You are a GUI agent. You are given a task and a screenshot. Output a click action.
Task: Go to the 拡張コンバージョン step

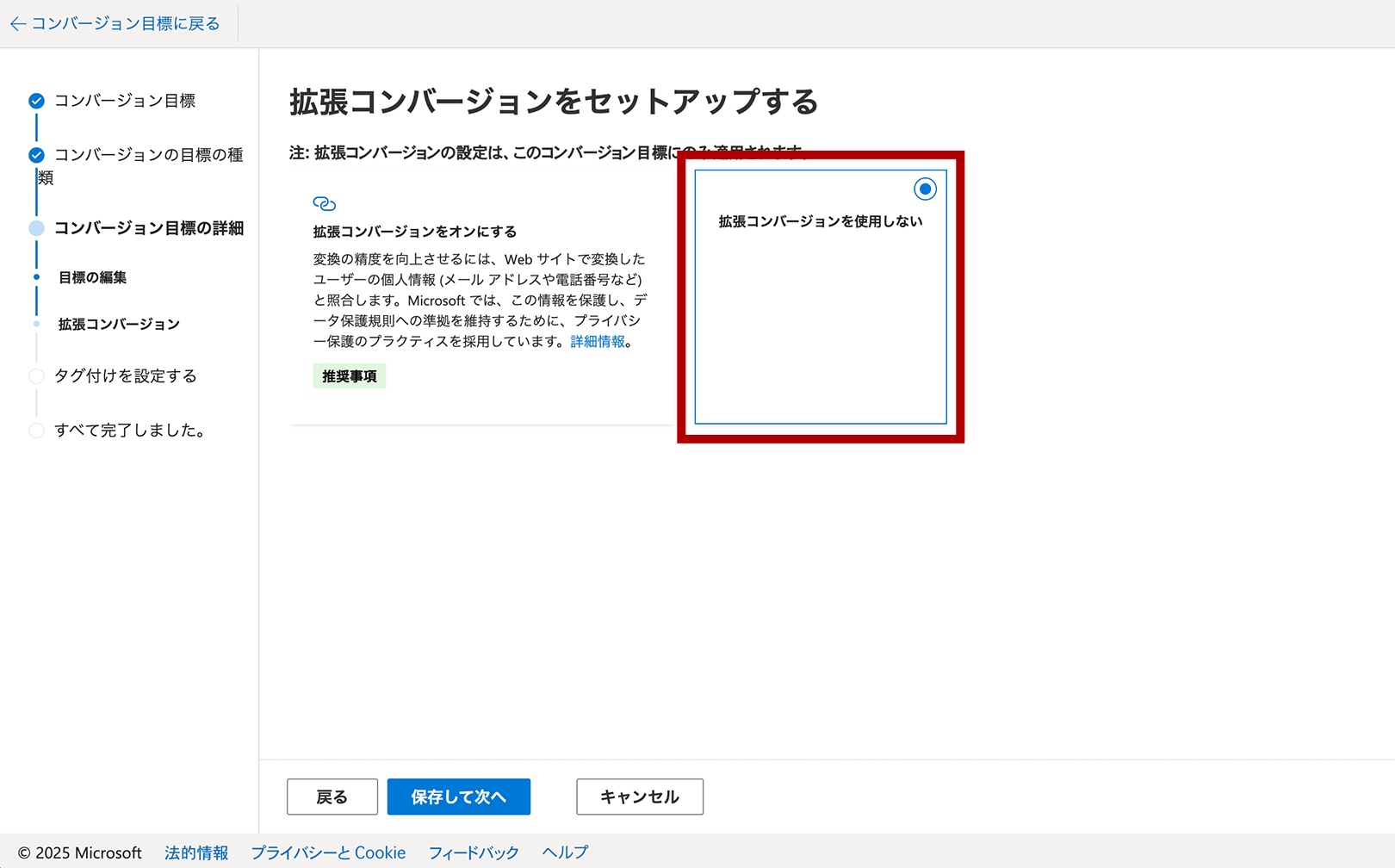[x=118, y=324]
